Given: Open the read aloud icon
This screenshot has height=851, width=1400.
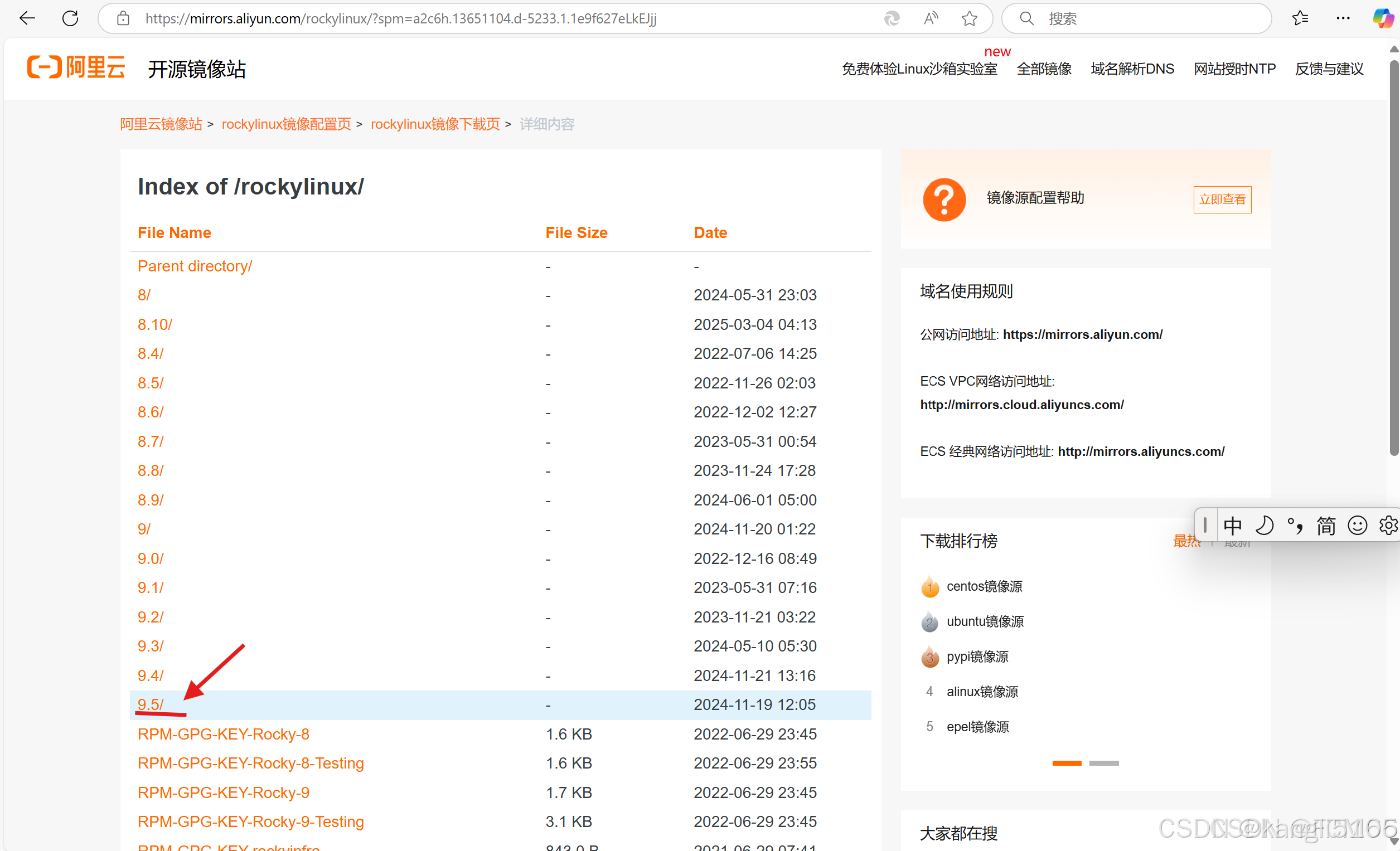Looking at the screenshot, I should tap(930, 19).
